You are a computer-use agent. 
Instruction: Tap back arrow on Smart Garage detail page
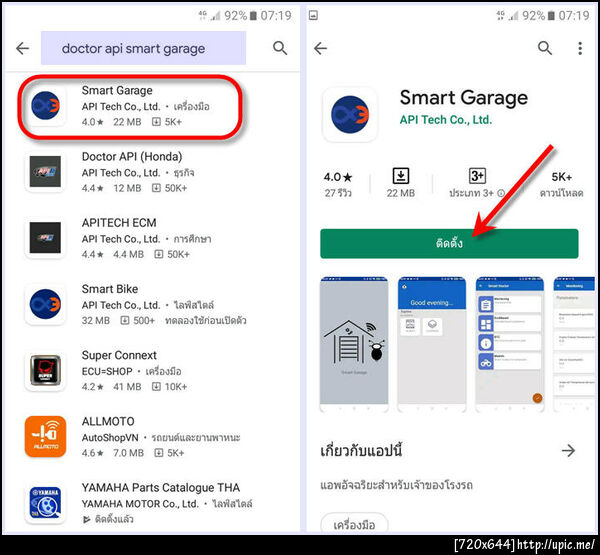tap(320, 48)
